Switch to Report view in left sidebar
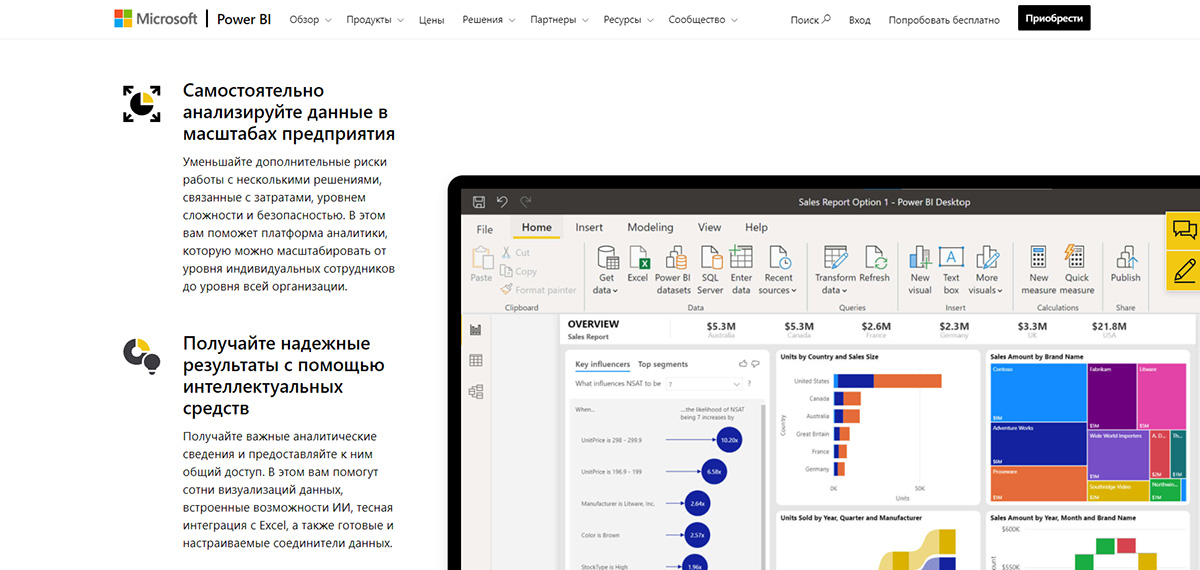 [476, 329]
